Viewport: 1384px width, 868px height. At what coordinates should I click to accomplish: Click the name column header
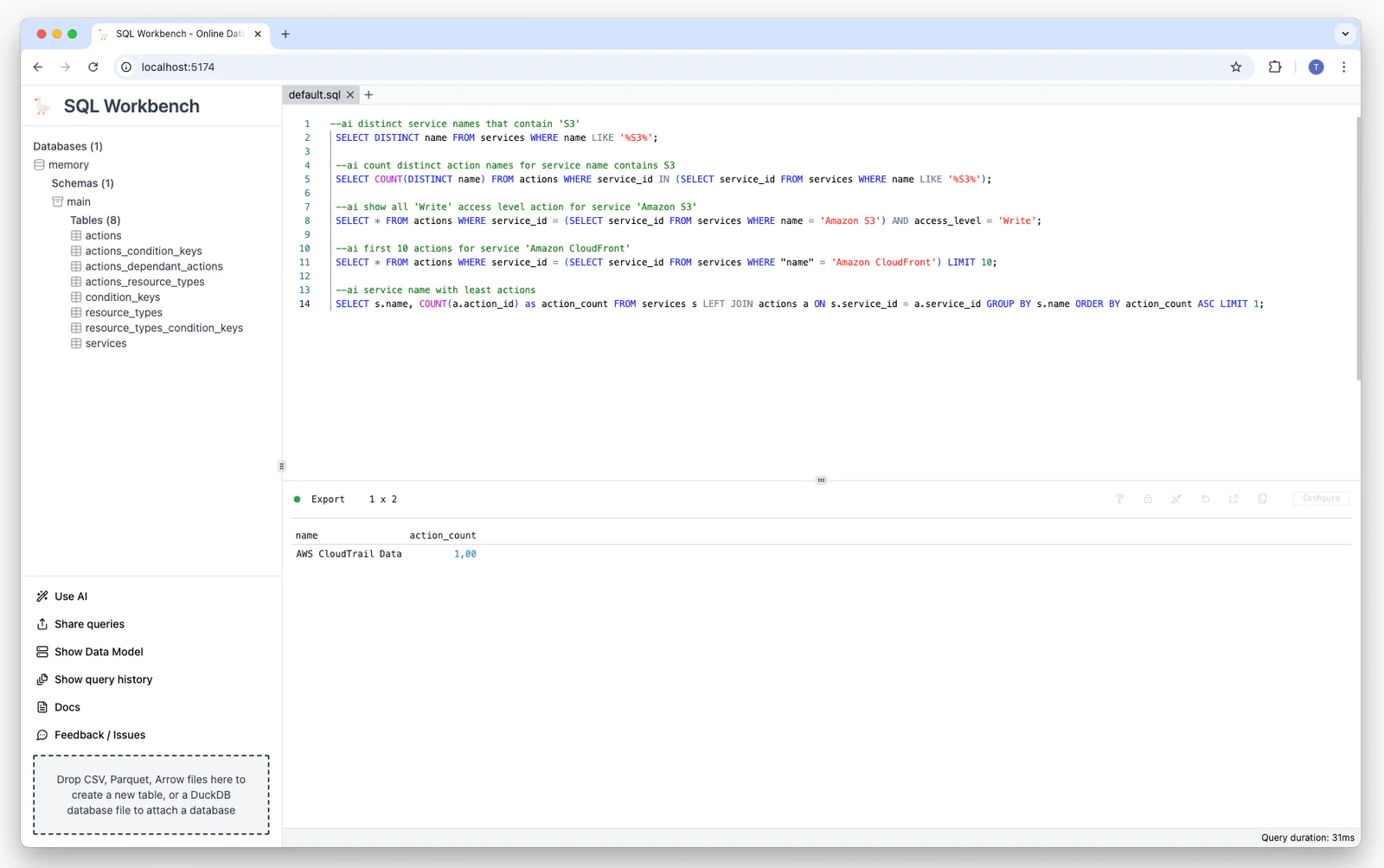tap(306, 536)
